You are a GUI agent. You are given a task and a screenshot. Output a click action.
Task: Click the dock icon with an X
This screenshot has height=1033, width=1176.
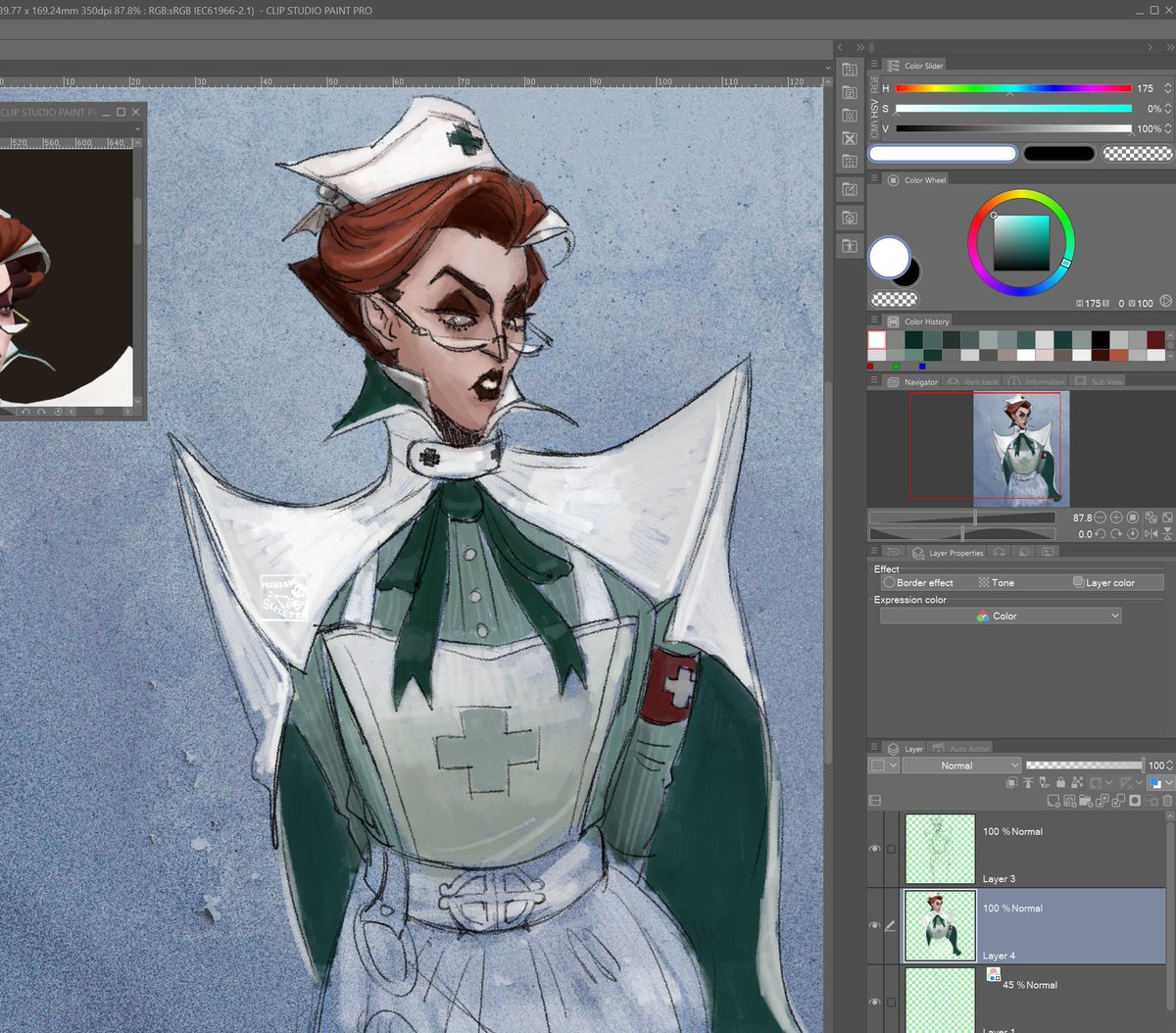(x=850, y=138)
